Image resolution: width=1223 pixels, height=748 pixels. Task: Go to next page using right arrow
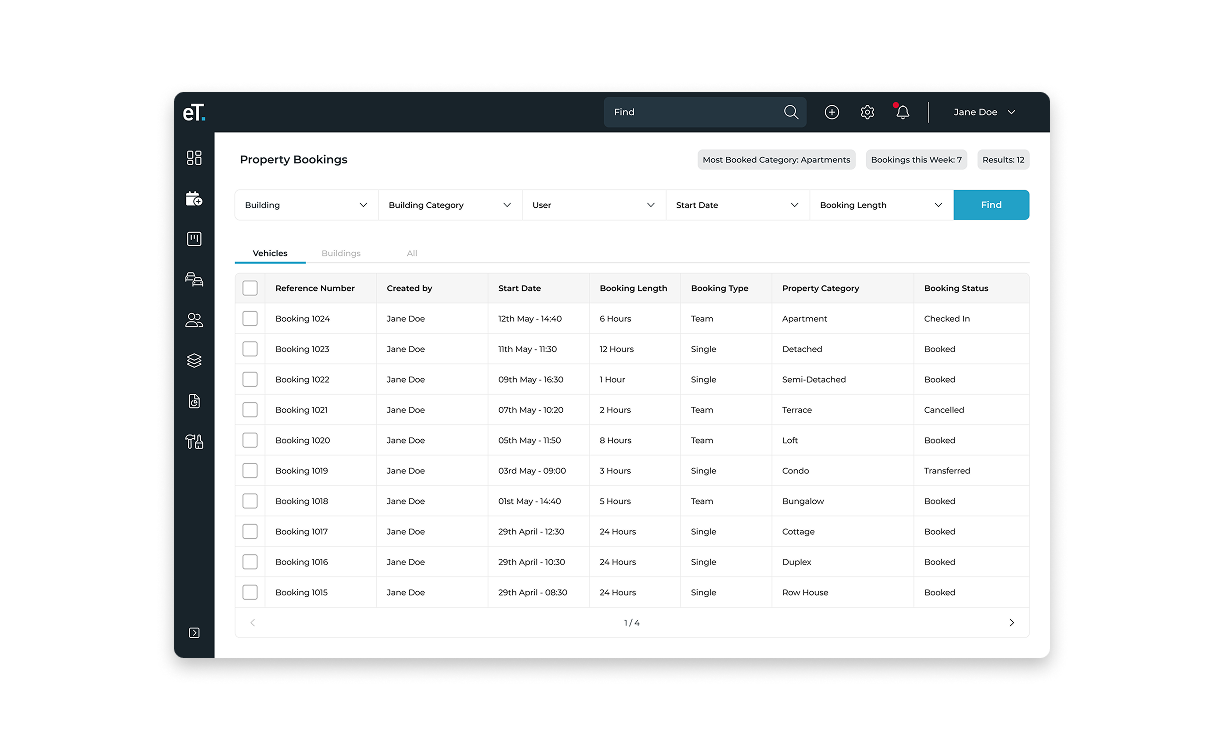pyautogui.click(x=1011, y=623)
